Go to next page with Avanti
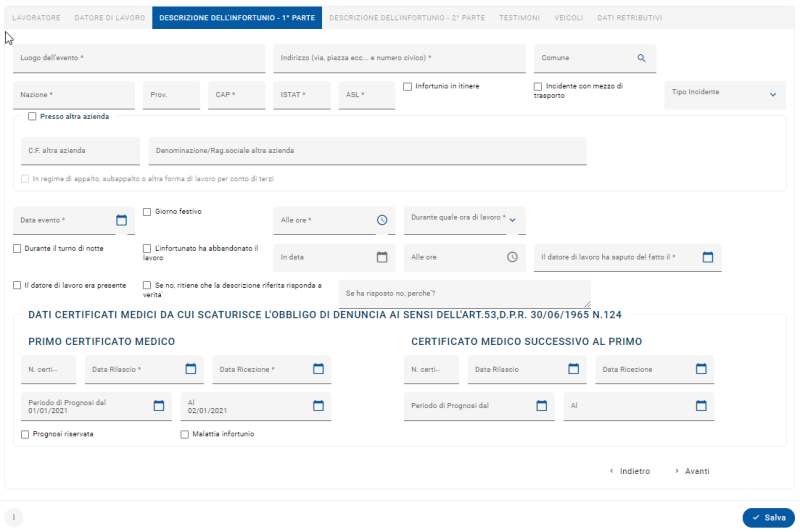The height and width of the screenshot is (532, 800). point(691,471)
